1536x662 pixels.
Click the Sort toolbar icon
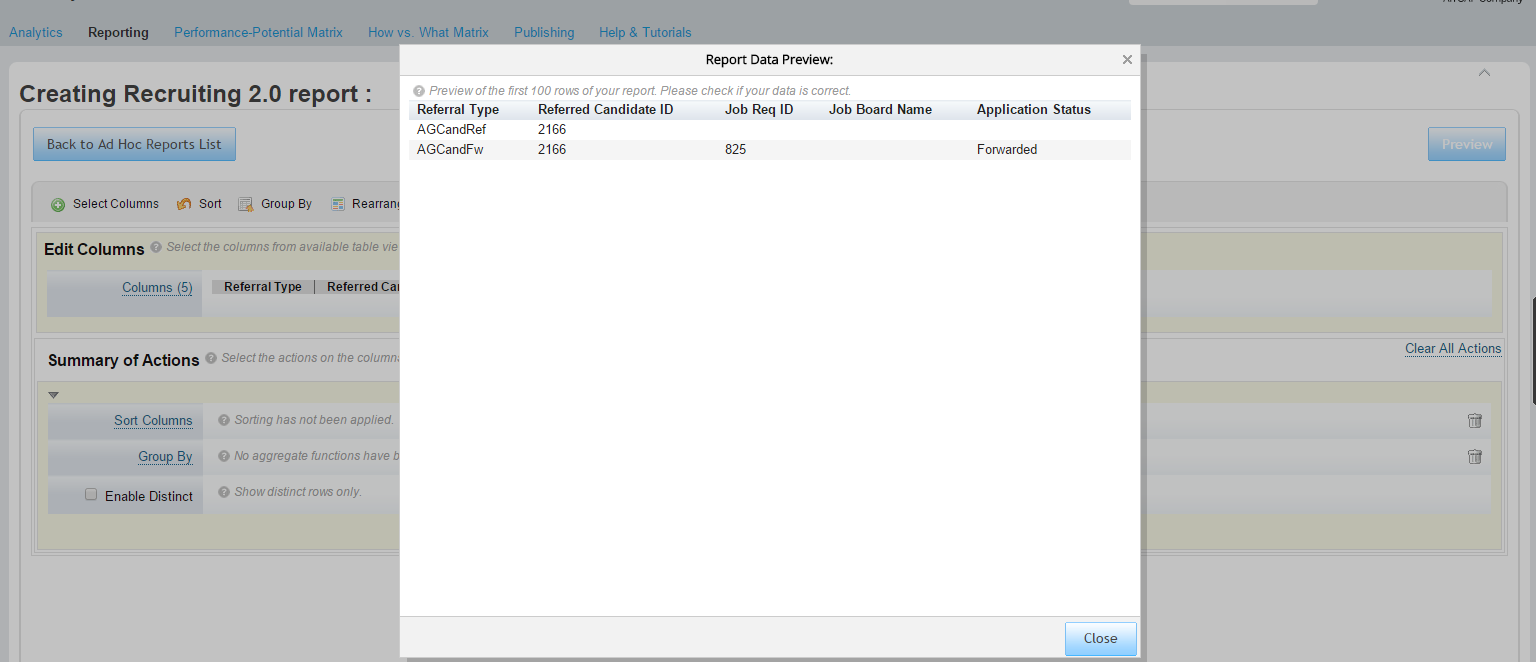tap(184, 204)
